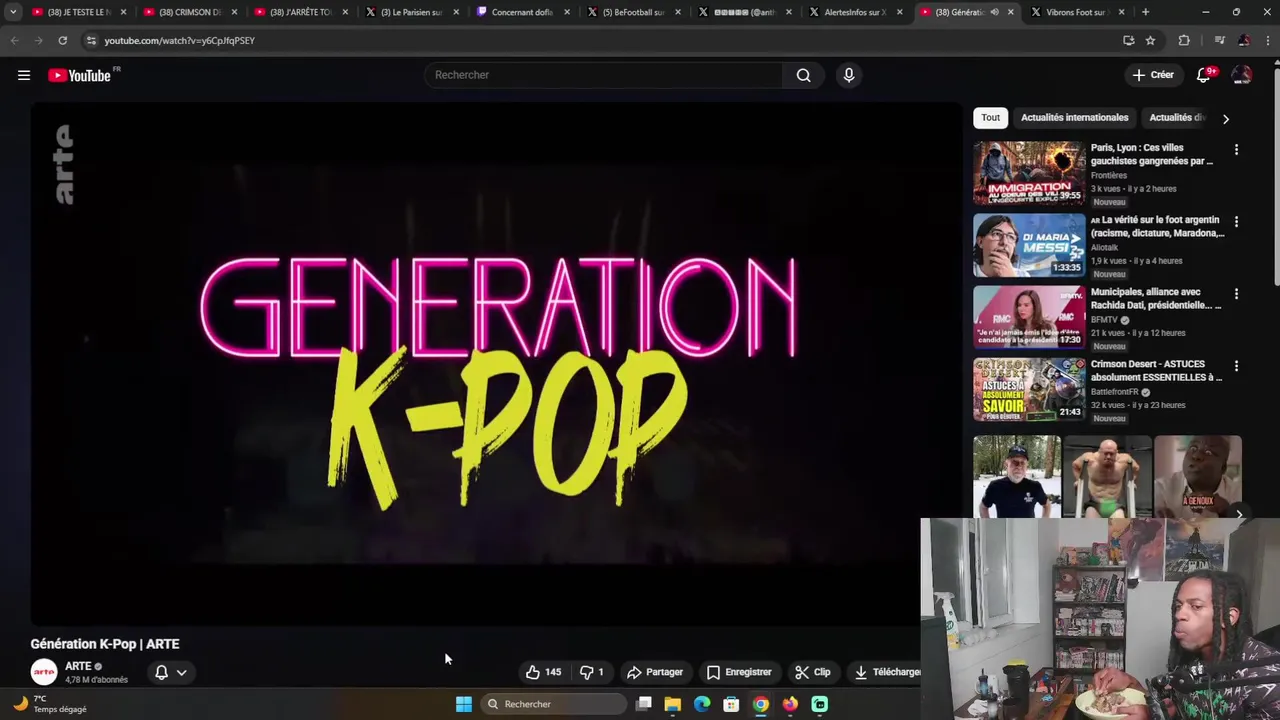This screenshot has height=720, width=1280.
Task: Select the Actualités internationales chip
Action: tap(1074, 117)
